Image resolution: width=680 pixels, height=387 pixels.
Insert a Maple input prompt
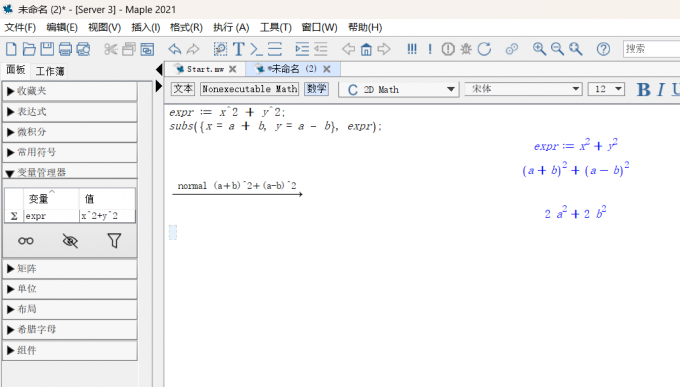[256, 49]
